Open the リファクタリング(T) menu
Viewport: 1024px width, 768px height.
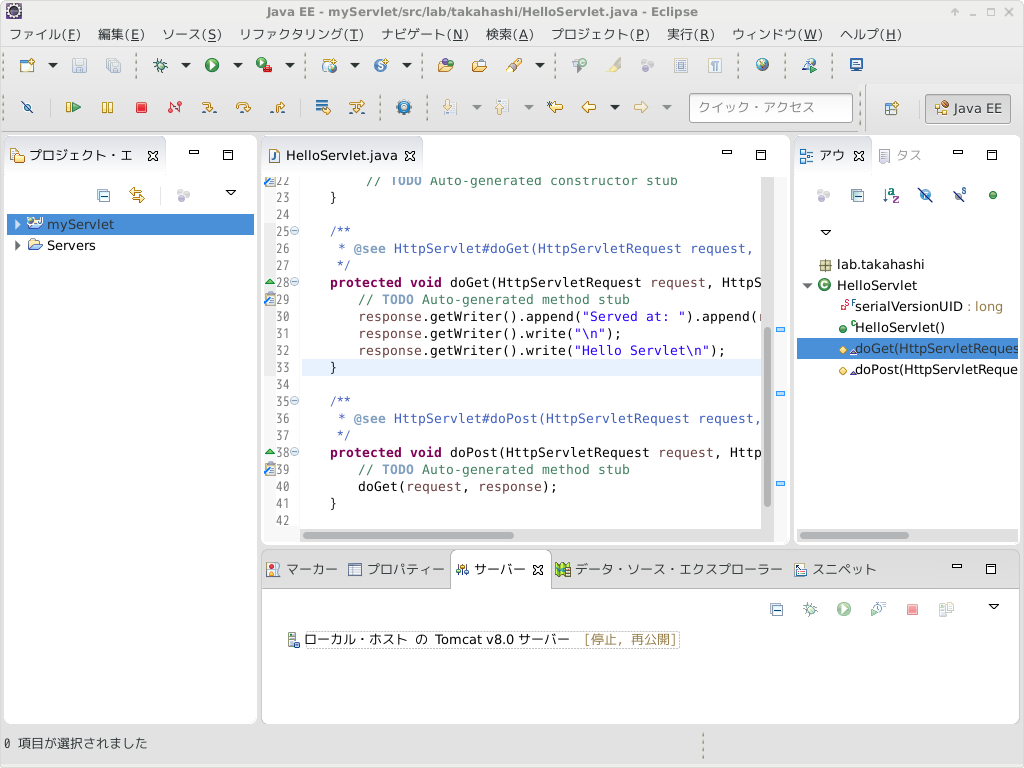point(301,35)
